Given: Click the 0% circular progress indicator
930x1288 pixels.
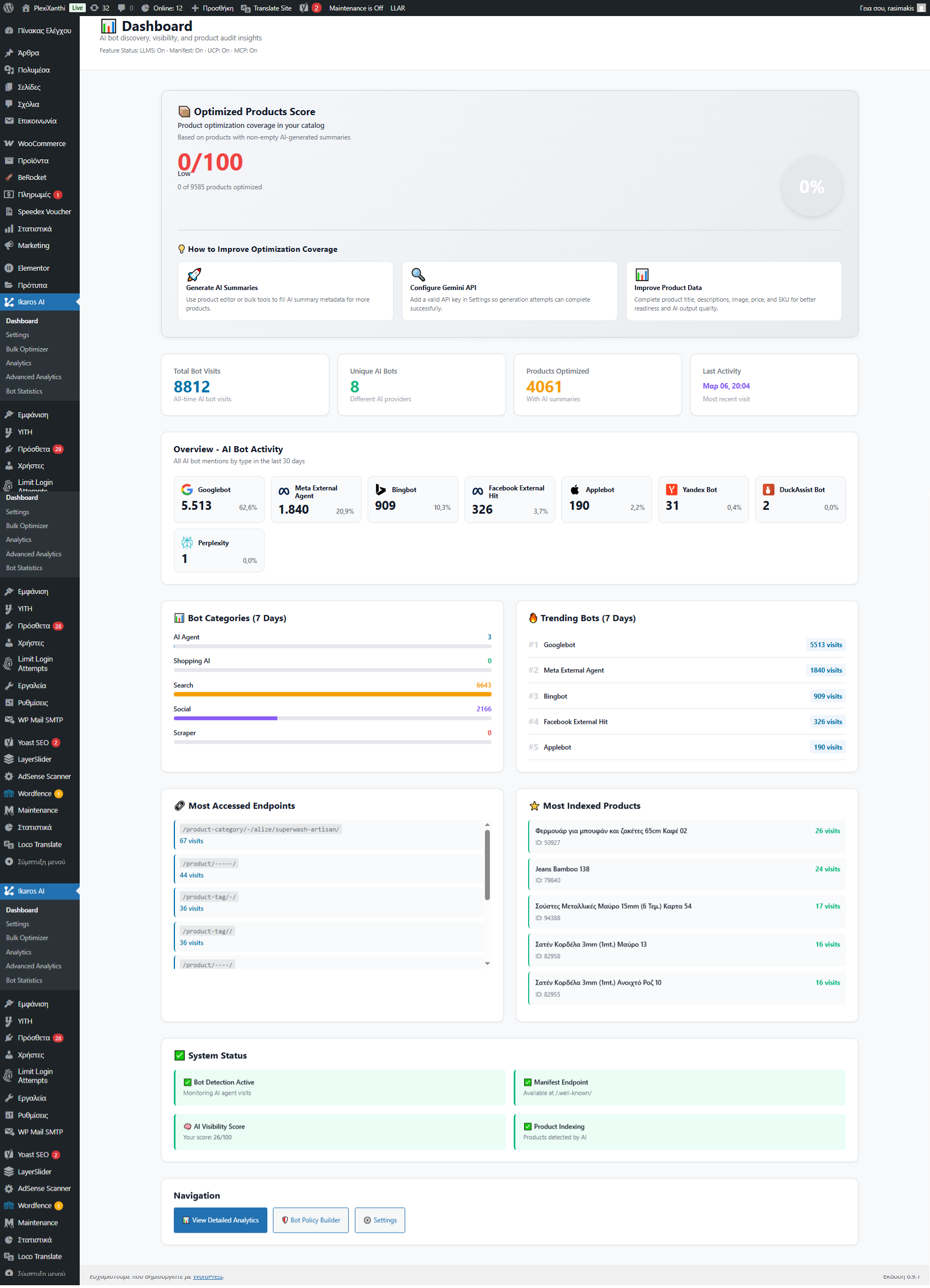Looking at the screenshot, I should (812, 187).
